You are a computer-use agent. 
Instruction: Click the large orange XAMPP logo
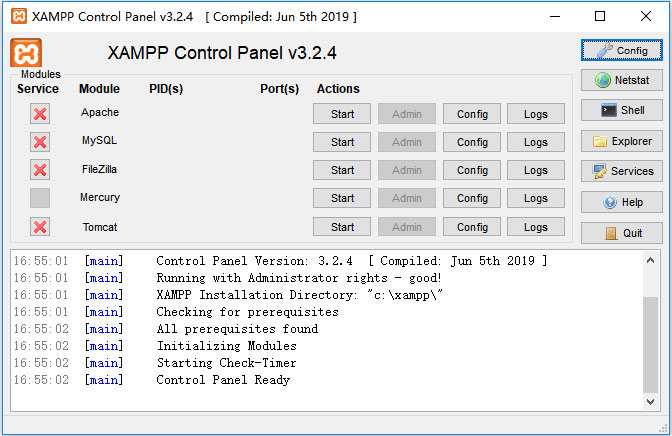coord(26,53)
